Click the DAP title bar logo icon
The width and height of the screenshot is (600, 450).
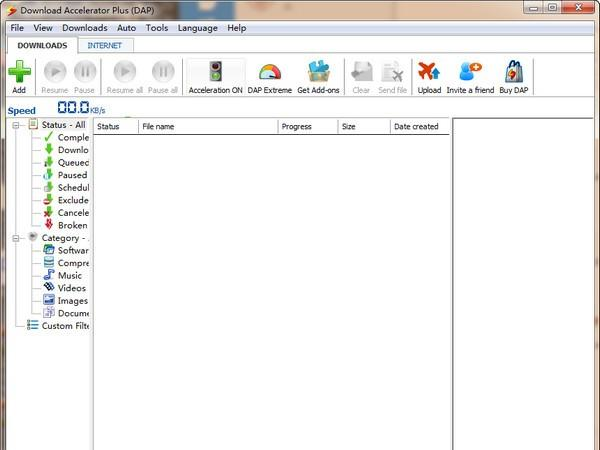coord(12,11)
